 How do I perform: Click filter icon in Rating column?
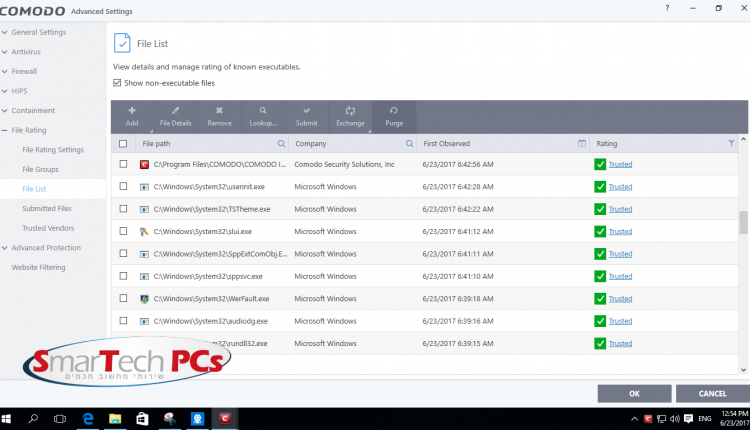[x=731, y=143]
